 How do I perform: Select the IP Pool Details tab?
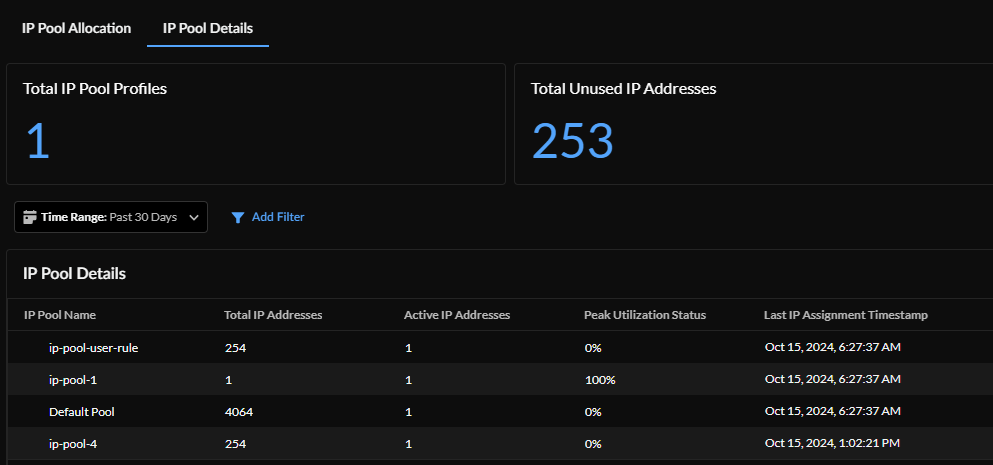tap(207, 28)
